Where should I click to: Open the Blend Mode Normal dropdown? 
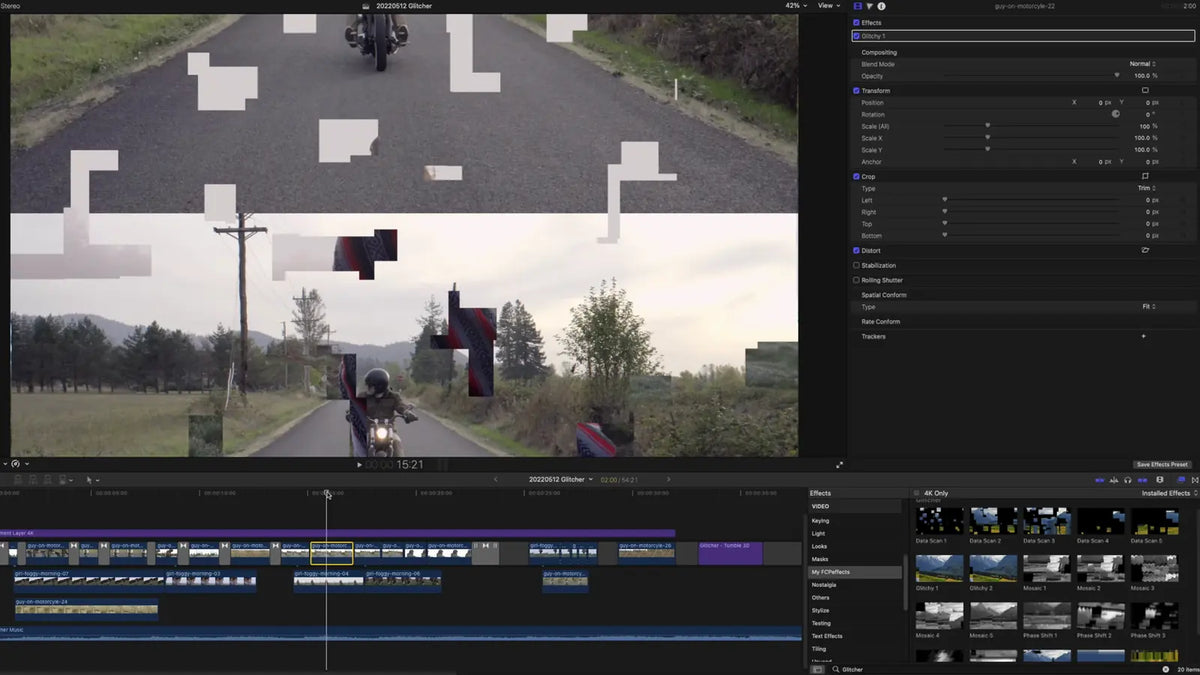(x=1142, y=64)
